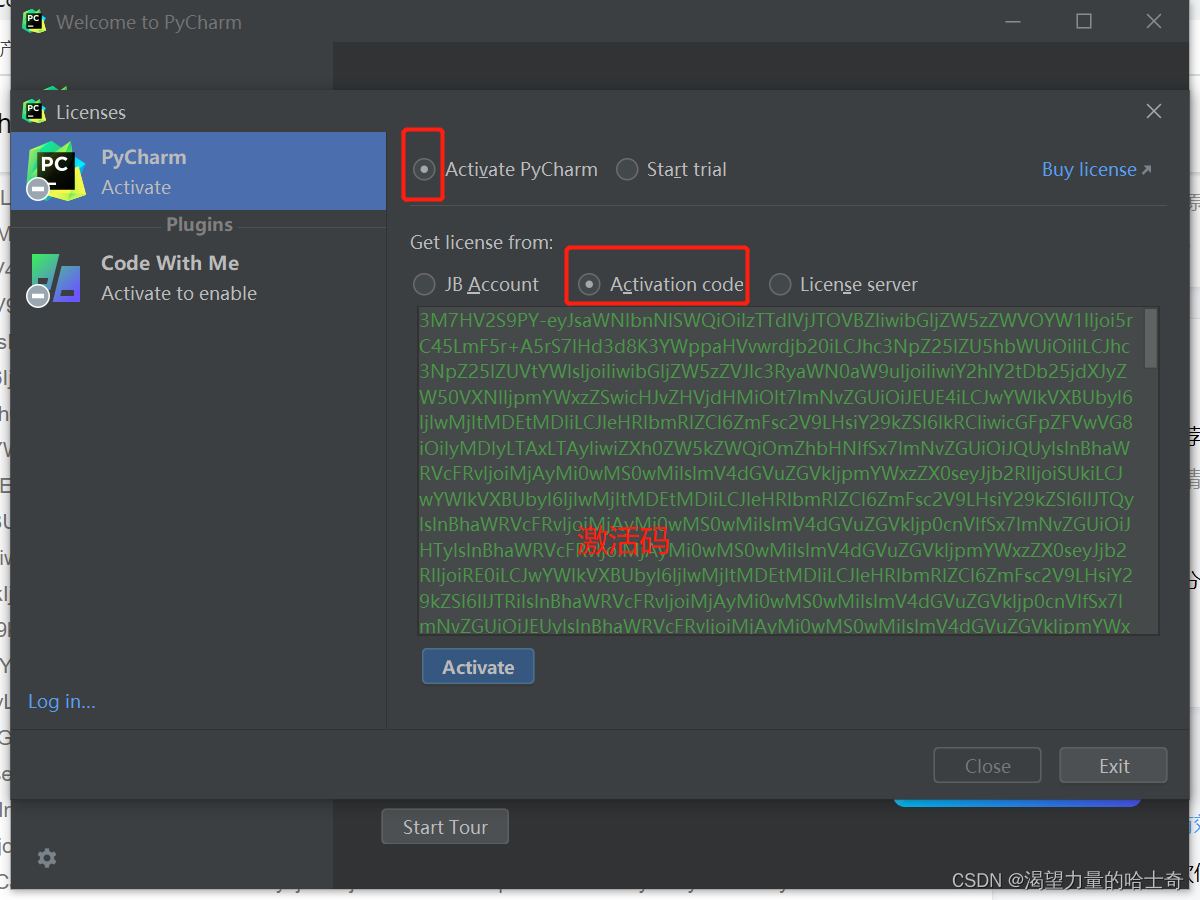Image resolution: width=1200 pixels, height=900 pixels.
Task: Click the 'Activate to enable' text under Code With Me
Action: [x=179, y=293]
